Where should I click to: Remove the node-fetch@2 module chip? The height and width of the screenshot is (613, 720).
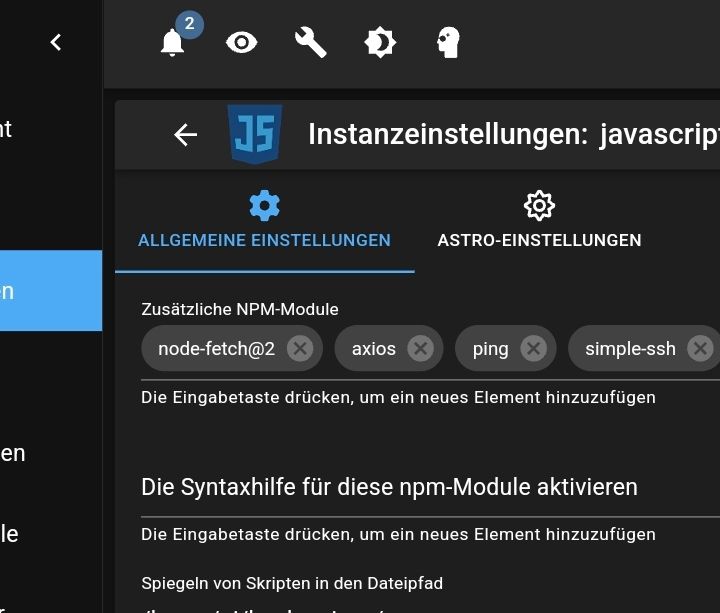300,349
